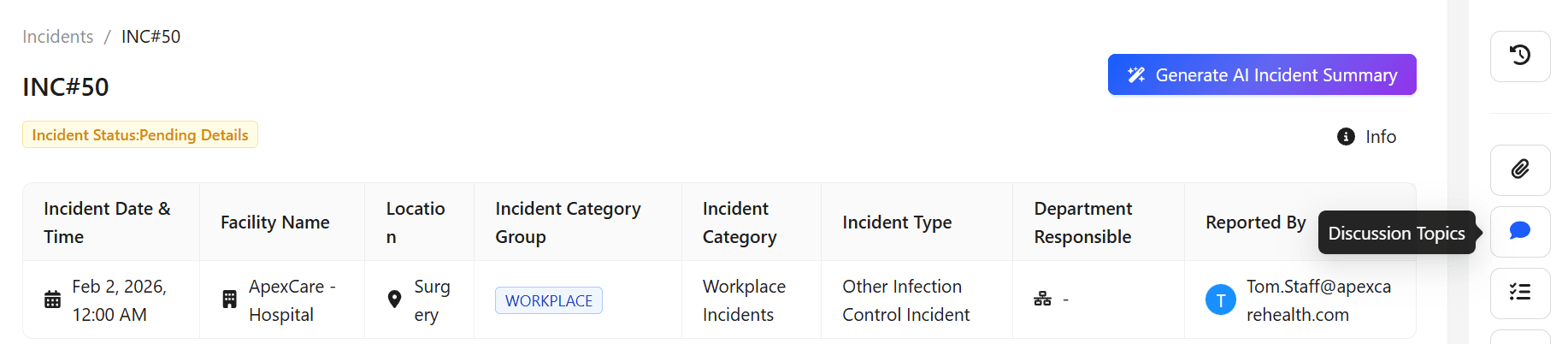1568x344 pixels.
Task: Open the attachments paperclip icon
Action: 1519,169
